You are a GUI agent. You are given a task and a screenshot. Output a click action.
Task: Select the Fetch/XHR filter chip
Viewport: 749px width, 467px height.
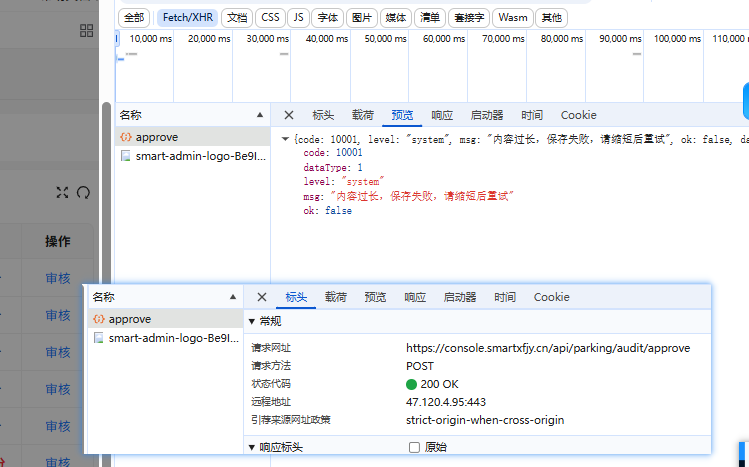pyautogui.click(x=188, y=18)
